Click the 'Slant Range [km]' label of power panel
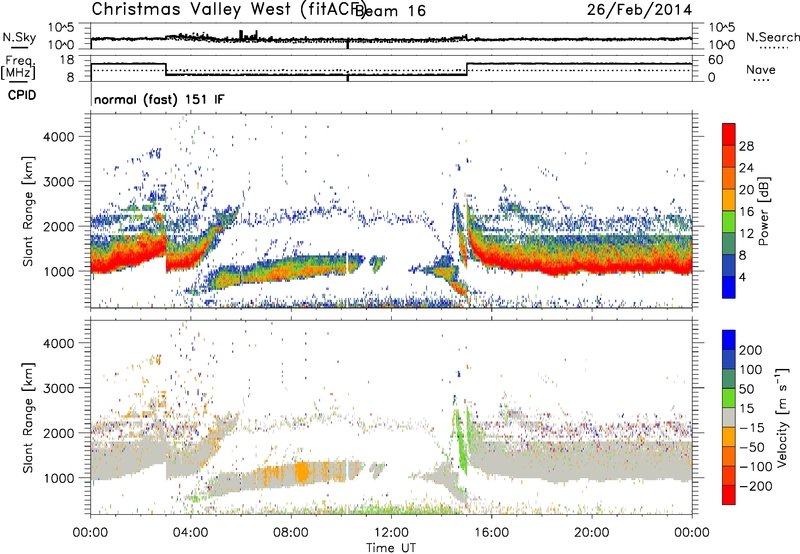Viewport: 800px width, 554px height. point(28,211)
